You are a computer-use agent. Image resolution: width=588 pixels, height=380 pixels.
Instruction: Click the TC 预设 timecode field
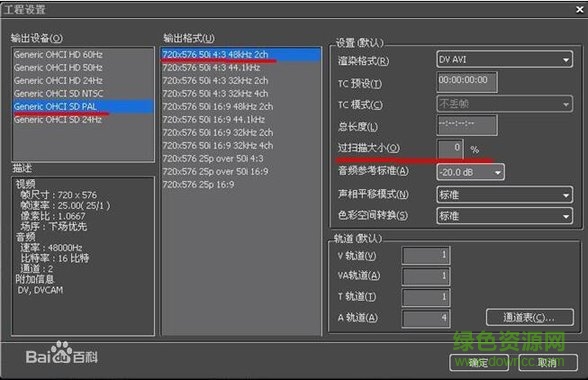pyautogui.click(x=467, y=82)
